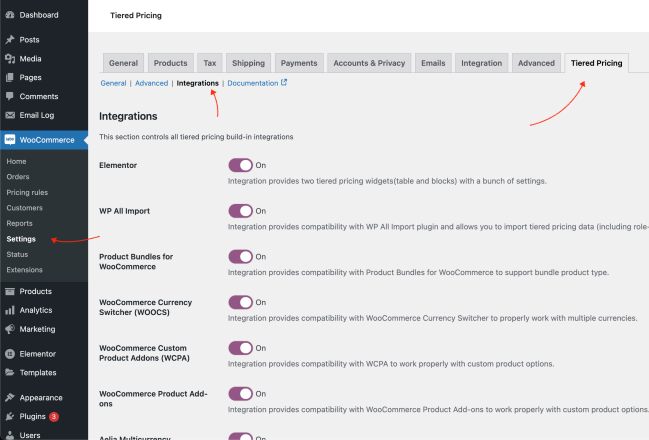Click the Marketing megaphone icon
649x440 pixels.
(x=10, y=329)
